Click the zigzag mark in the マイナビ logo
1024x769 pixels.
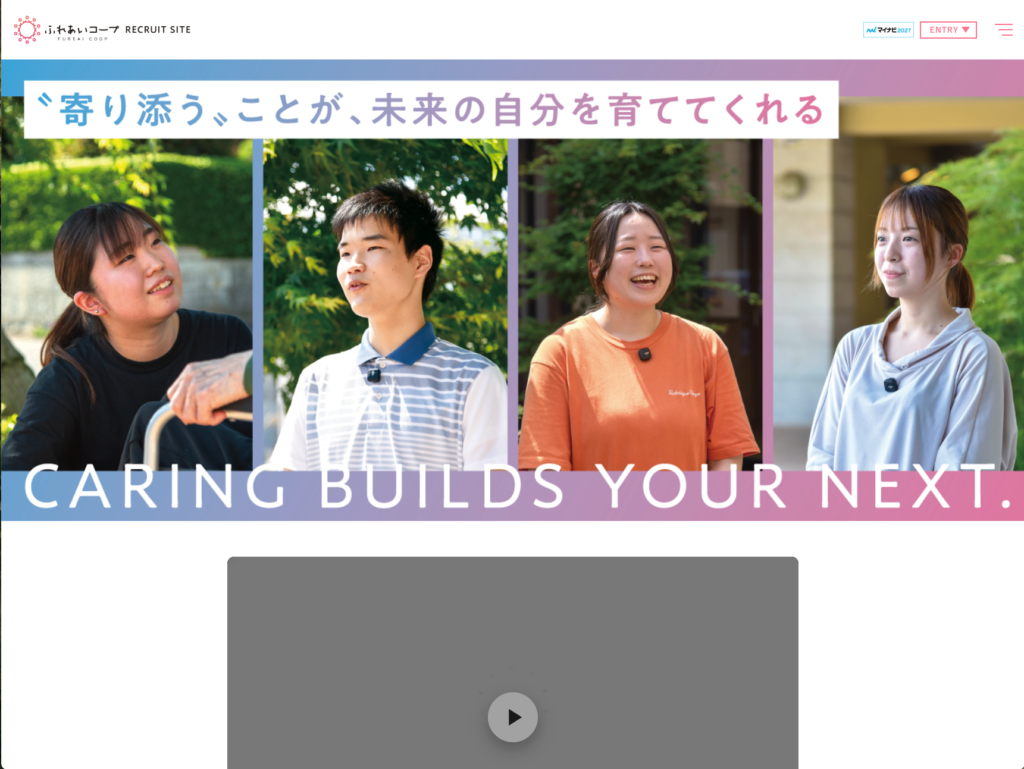pyautogui.click(x=871, y=30)
